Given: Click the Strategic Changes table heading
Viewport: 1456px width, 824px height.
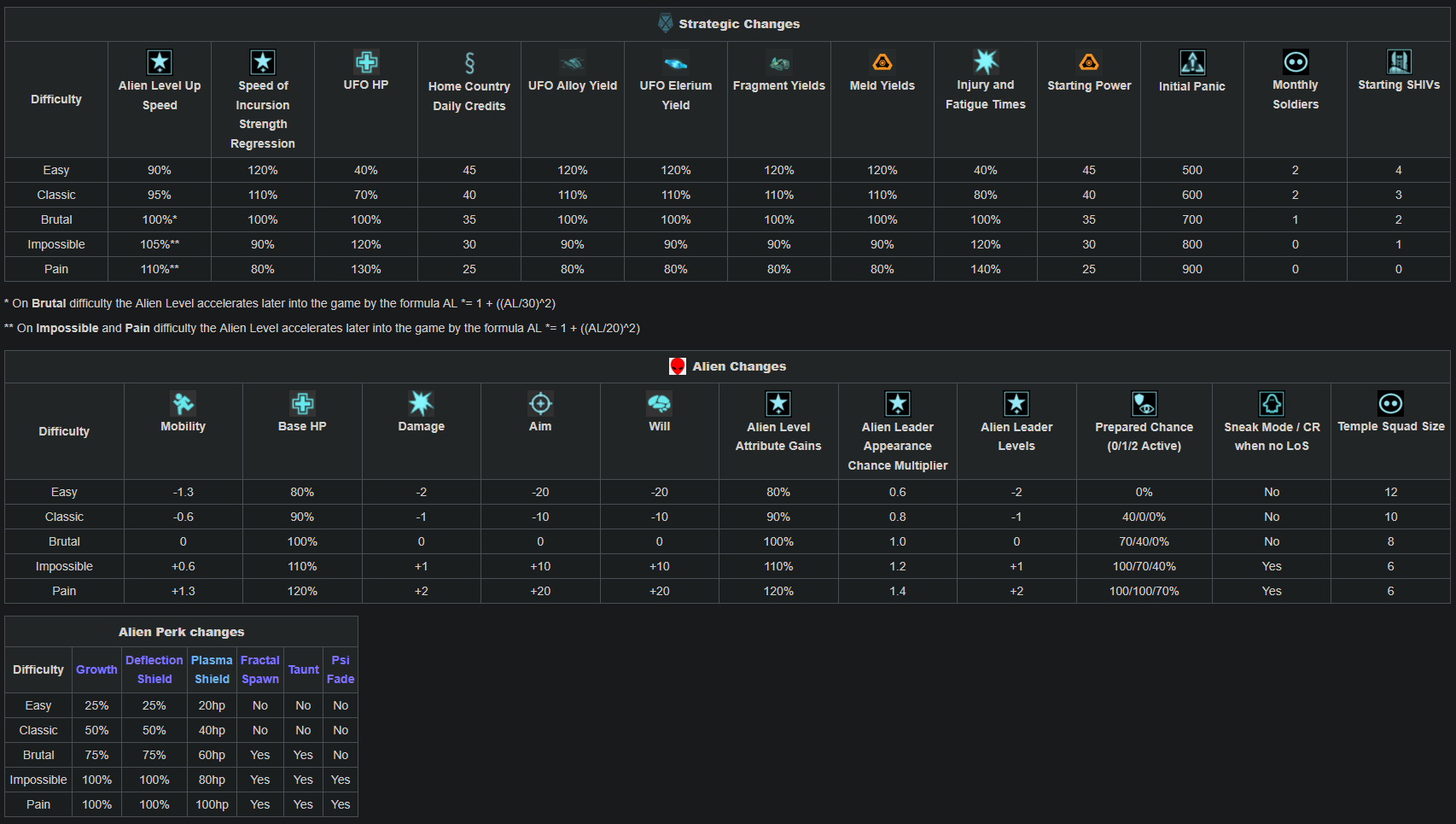Looking at the screenshot, I should pyautogui.click(x=739, y=24).
